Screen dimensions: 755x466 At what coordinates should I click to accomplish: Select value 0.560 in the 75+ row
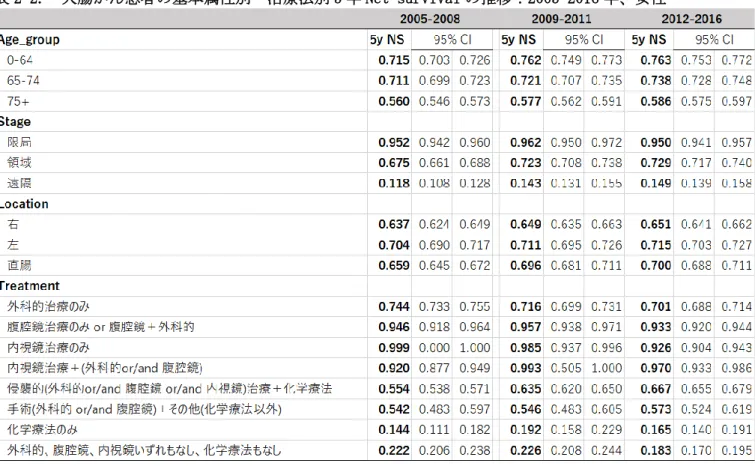point(393,101)
